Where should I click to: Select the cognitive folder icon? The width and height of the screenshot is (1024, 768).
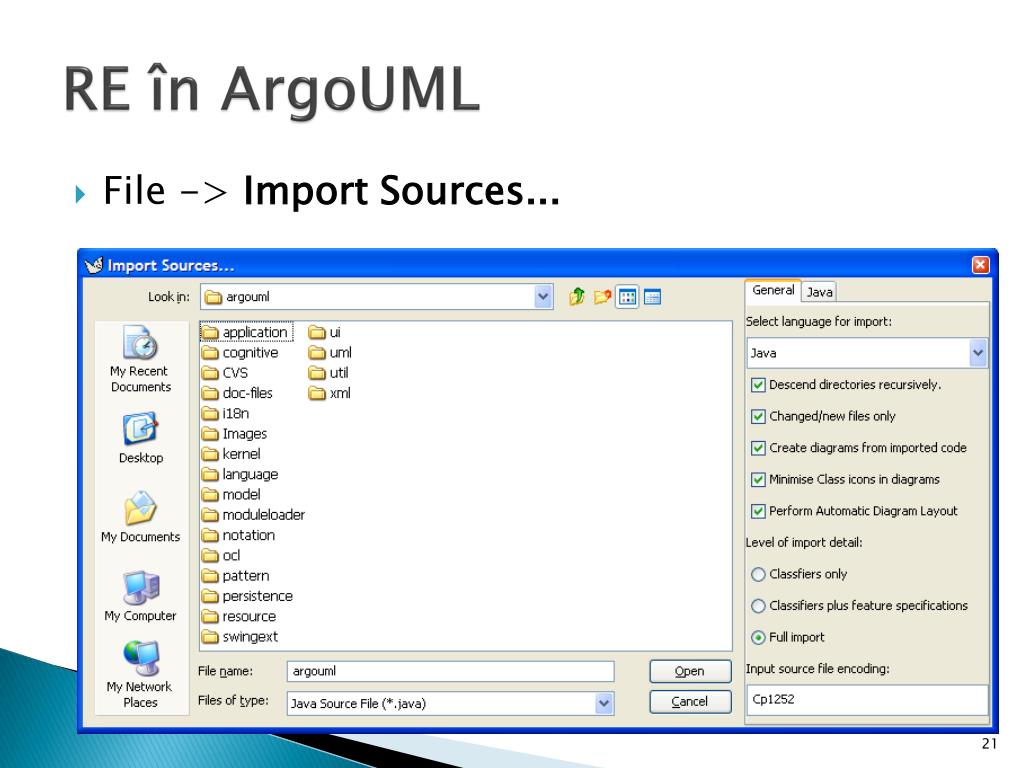(210, 353)
